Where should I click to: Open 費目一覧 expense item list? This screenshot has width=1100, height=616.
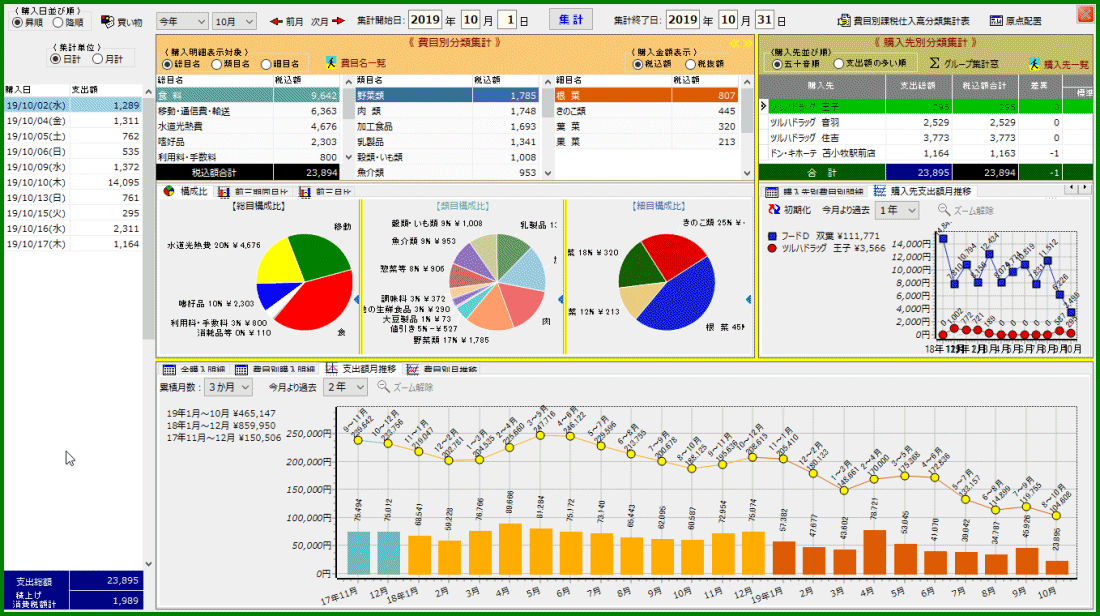356,63
